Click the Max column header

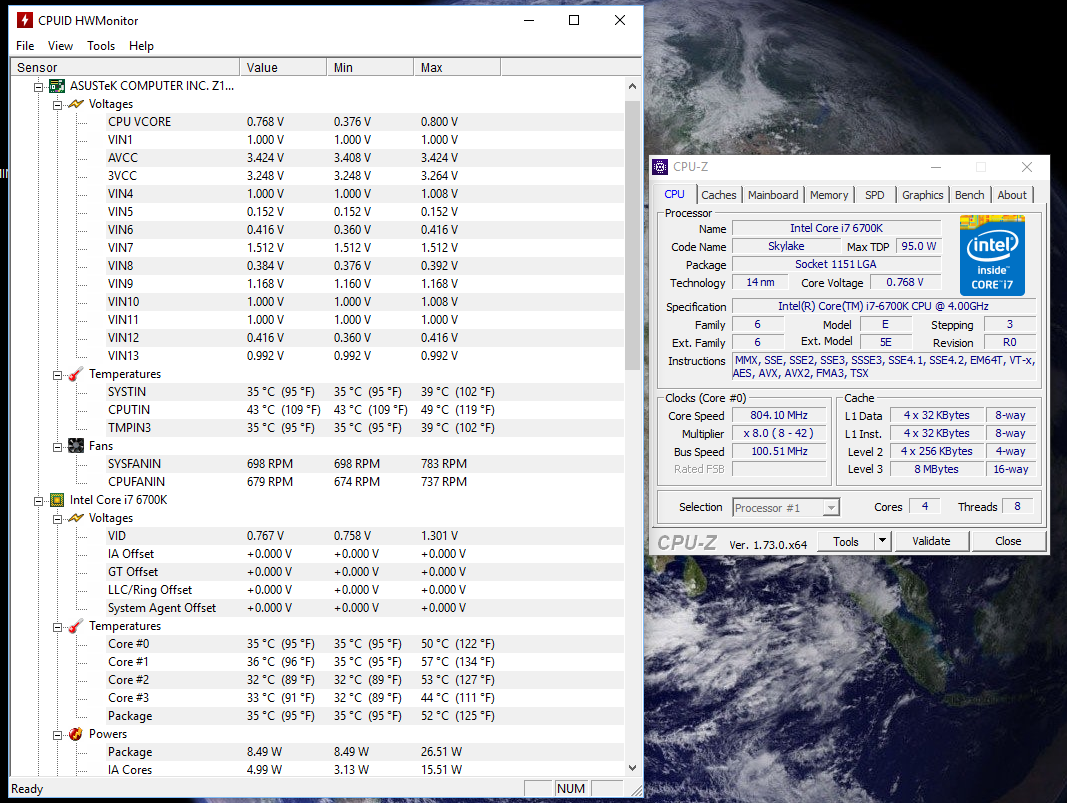pyautogui.click(x=457, y=67)
